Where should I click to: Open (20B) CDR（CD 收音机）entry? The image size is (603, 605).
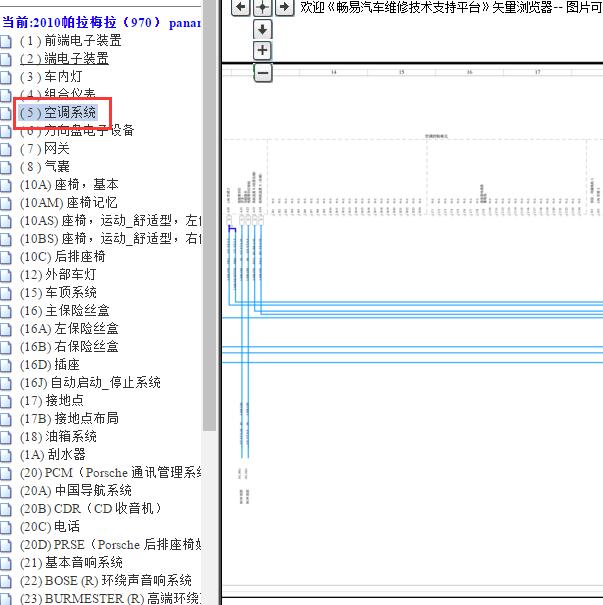(90, 509)
